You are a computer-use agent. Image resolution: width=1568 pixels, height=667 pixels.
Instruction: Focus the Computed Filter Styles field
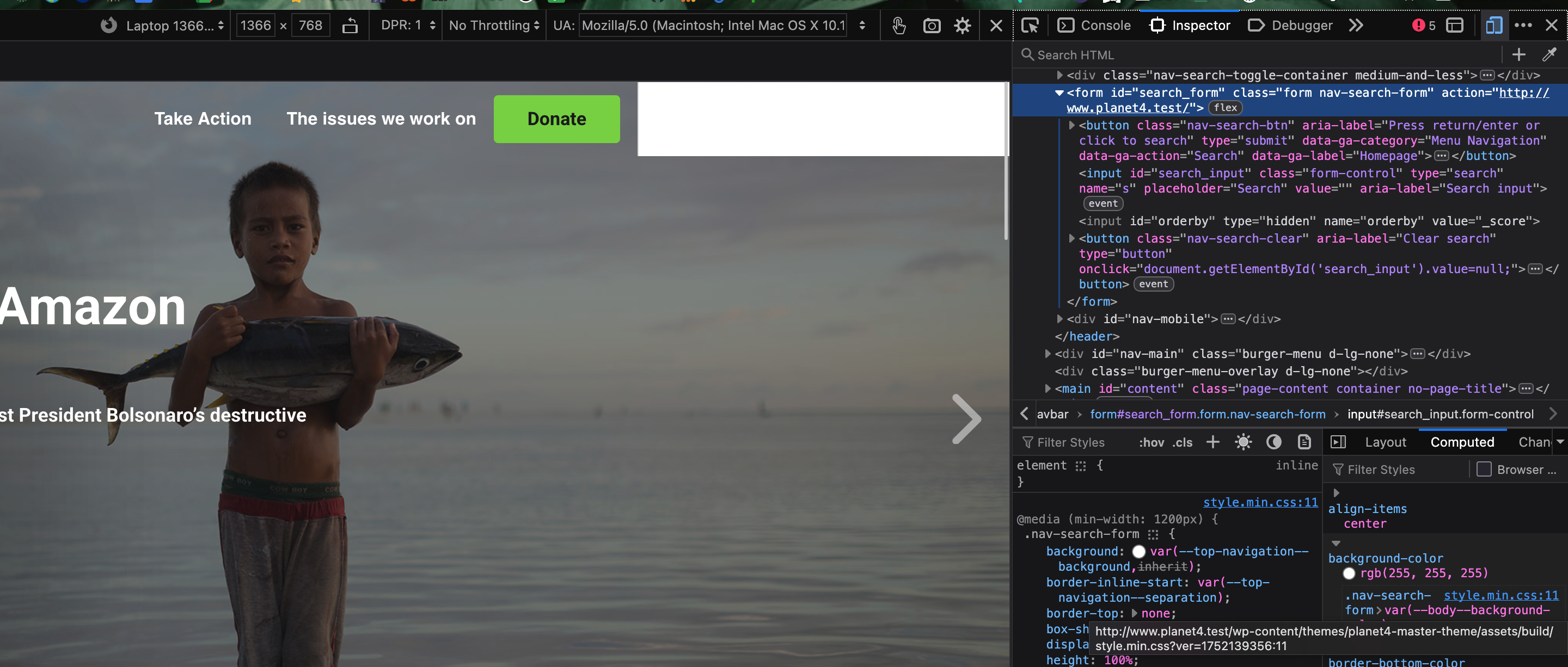1399,470
